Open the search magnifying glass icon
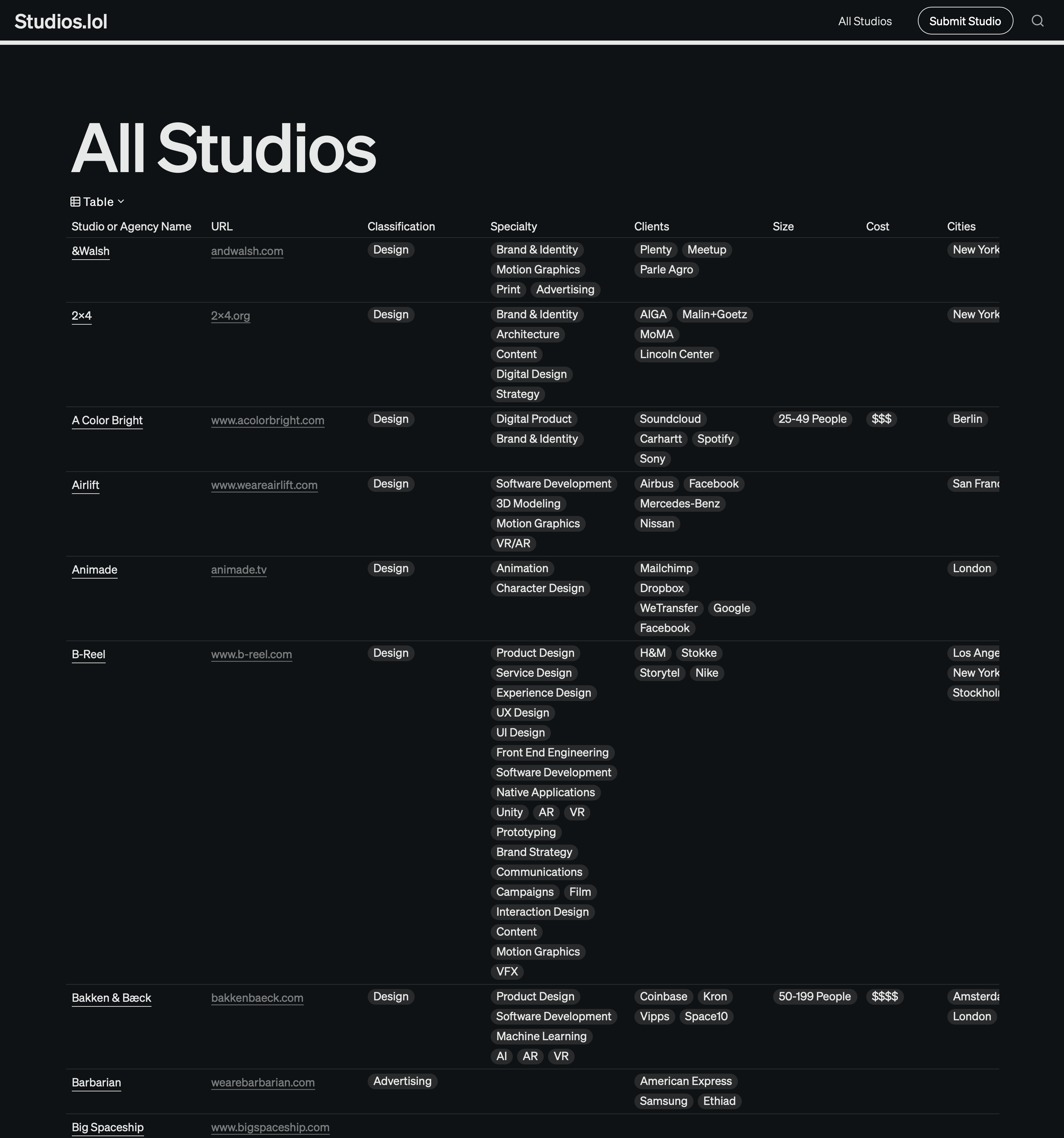This screenshot has width=1064, height=1138. (x=1037, y=21)
